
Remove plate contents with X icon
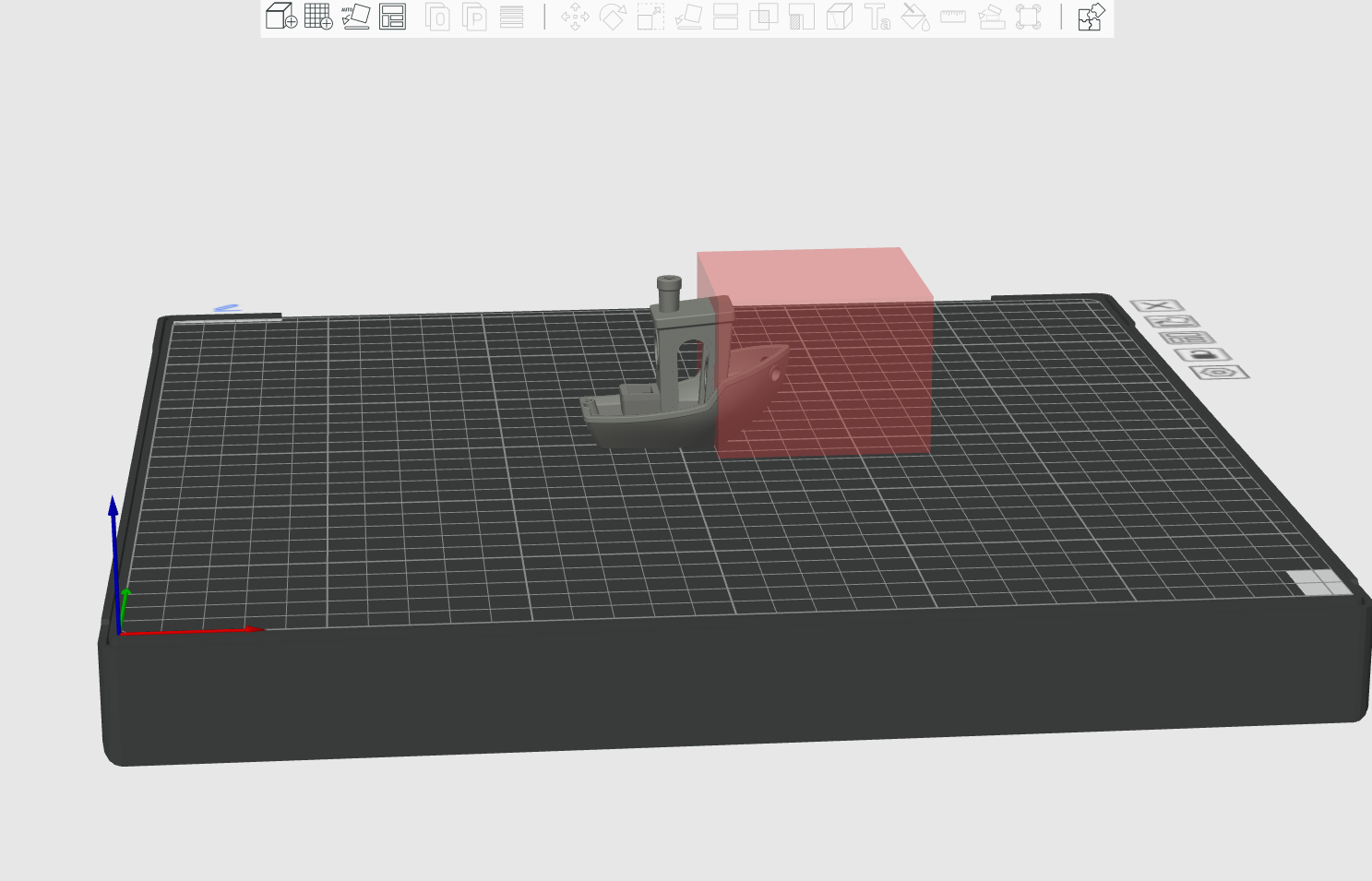pos(1156,306)
